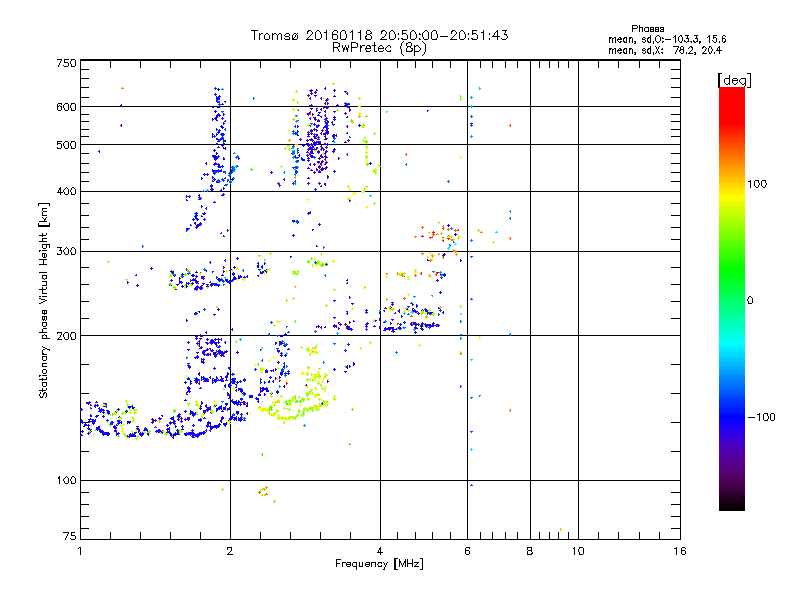
Task: Click the subtitle 'RwPretec (8p)'
Action: 379,48
